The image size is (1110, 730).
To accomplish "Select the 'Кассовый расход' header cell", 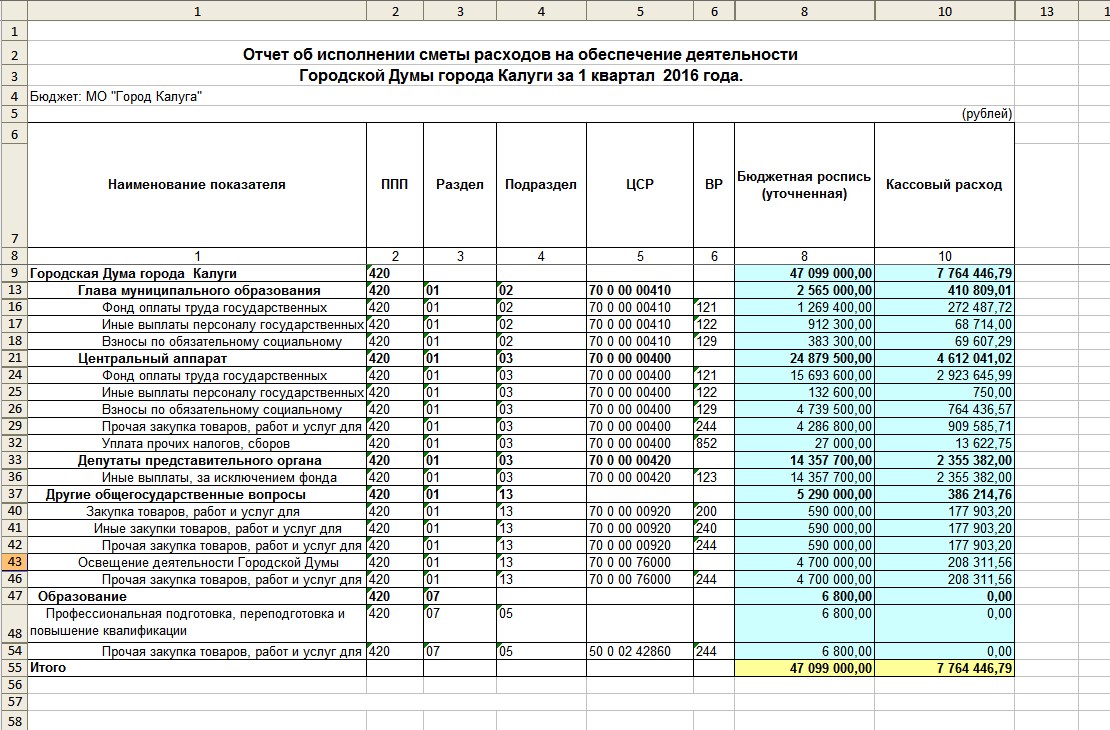I will 944,185.
